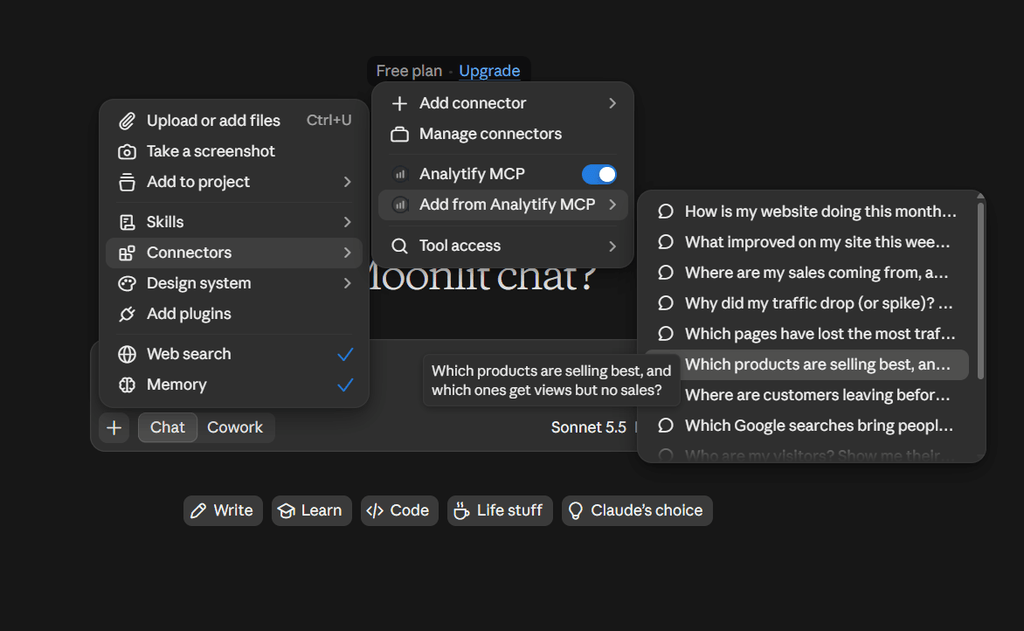Viewport: 1024px width, 631px height.
Task: Select Add plugins menu entry
Action: [234, 314]
